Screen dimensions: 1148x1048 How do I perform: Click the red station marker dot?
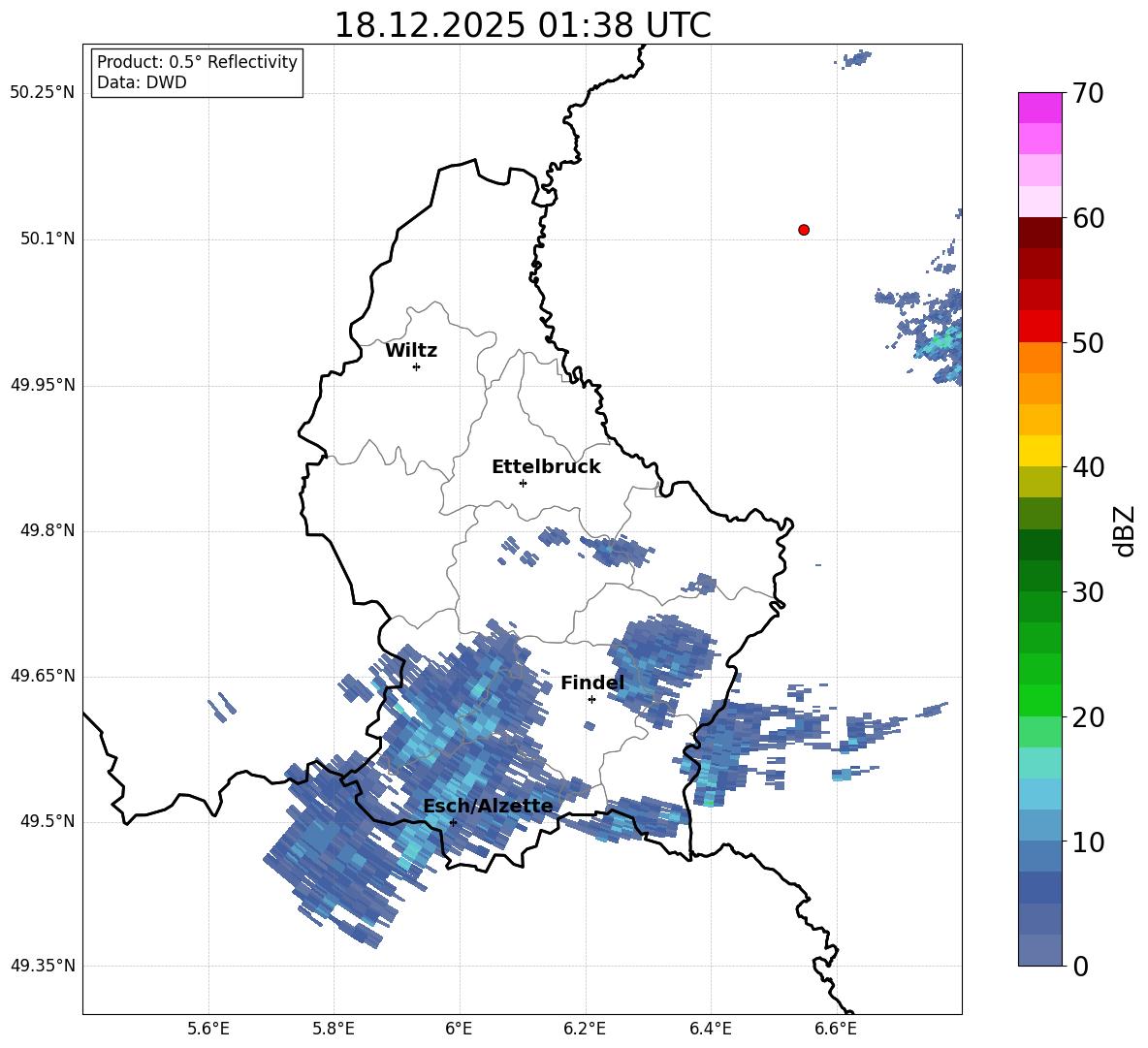pyautogui.click(x=804, y=230)
